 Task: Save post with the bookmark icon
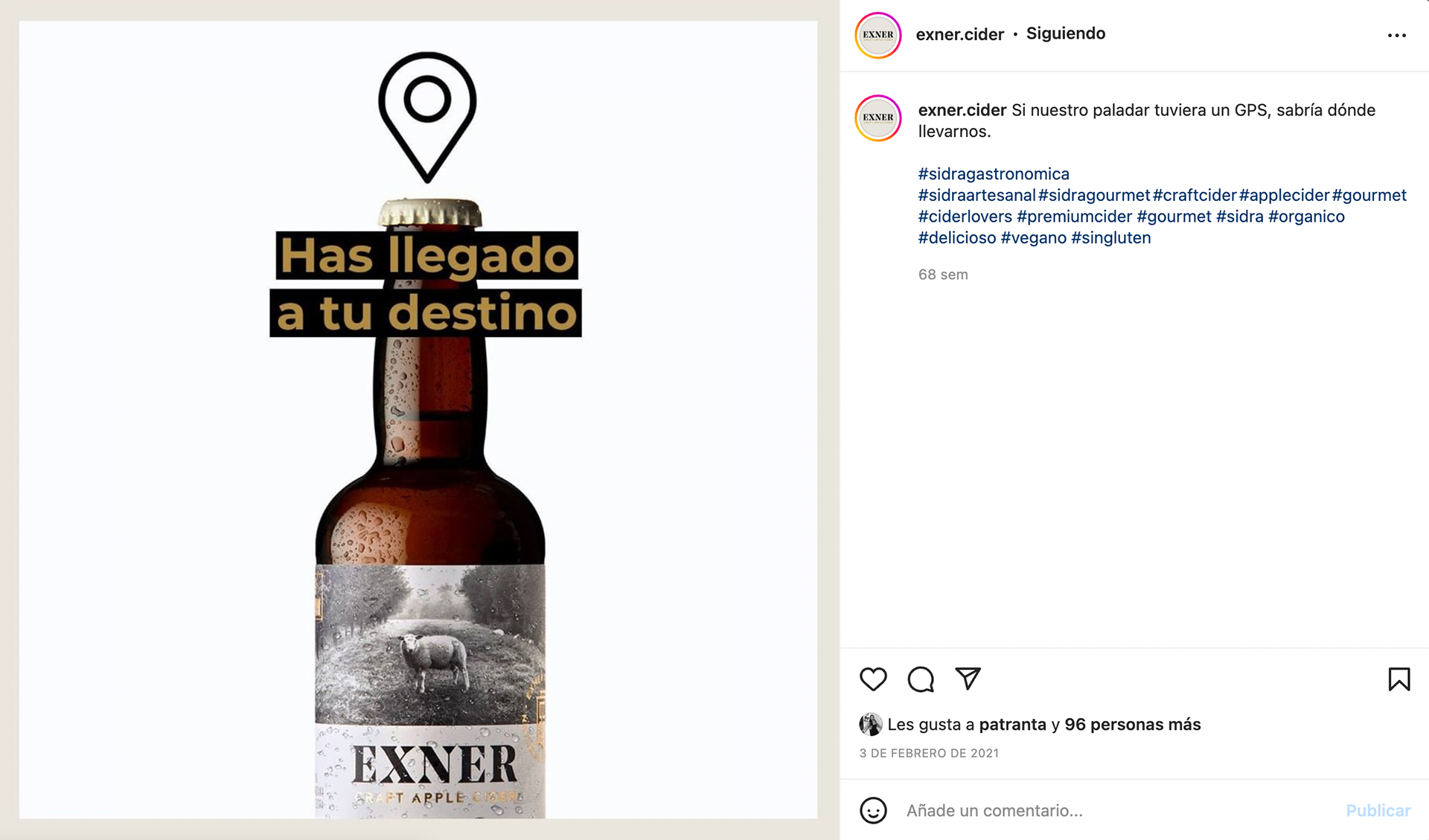[1399, 679]
